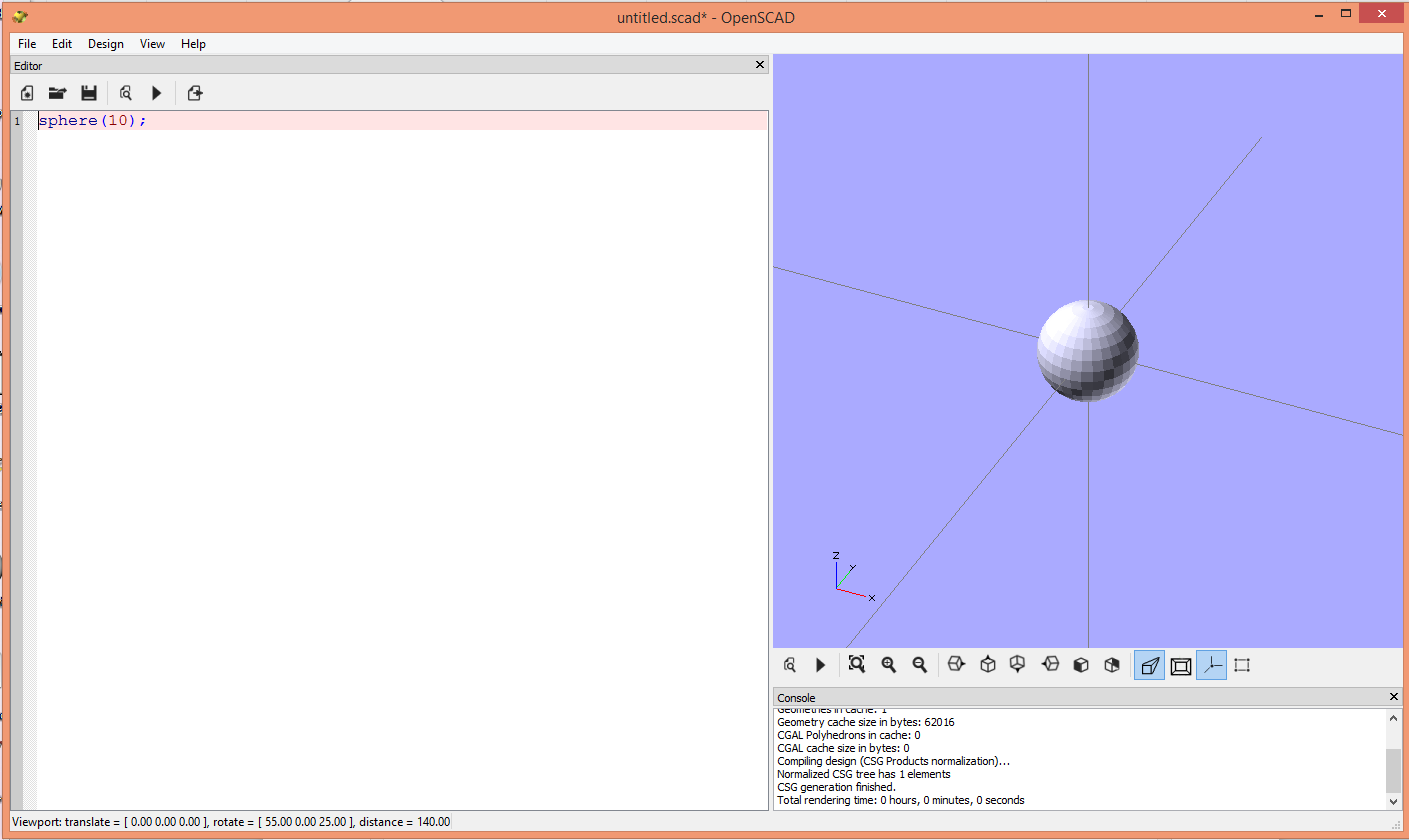Open the View menu
Image resolution: width=1409 pixels, height=840 pixels.
click(152, 44)
